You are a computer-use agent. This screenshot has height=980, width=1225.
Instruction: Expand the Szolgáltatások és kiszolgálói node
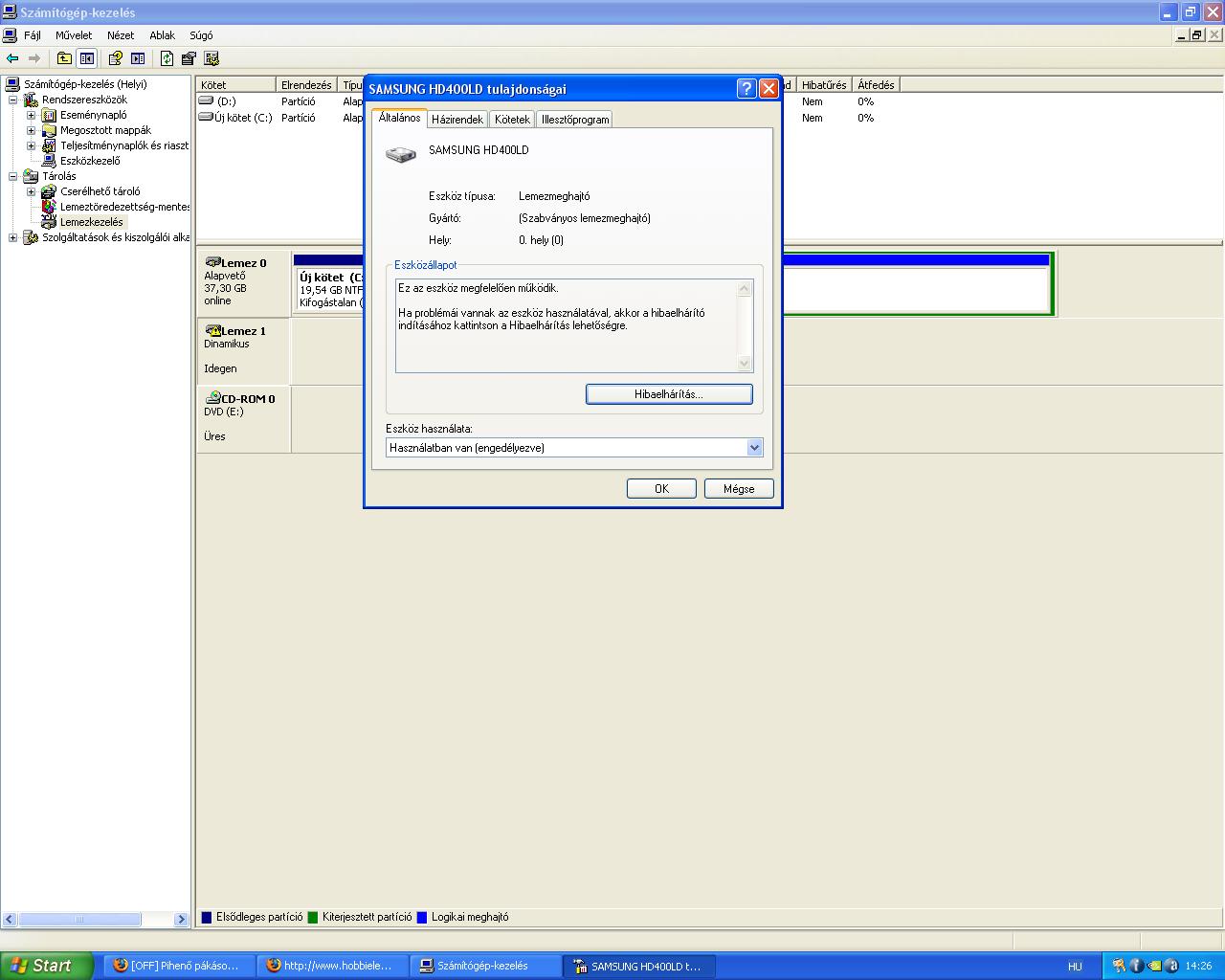pos(12,237)
